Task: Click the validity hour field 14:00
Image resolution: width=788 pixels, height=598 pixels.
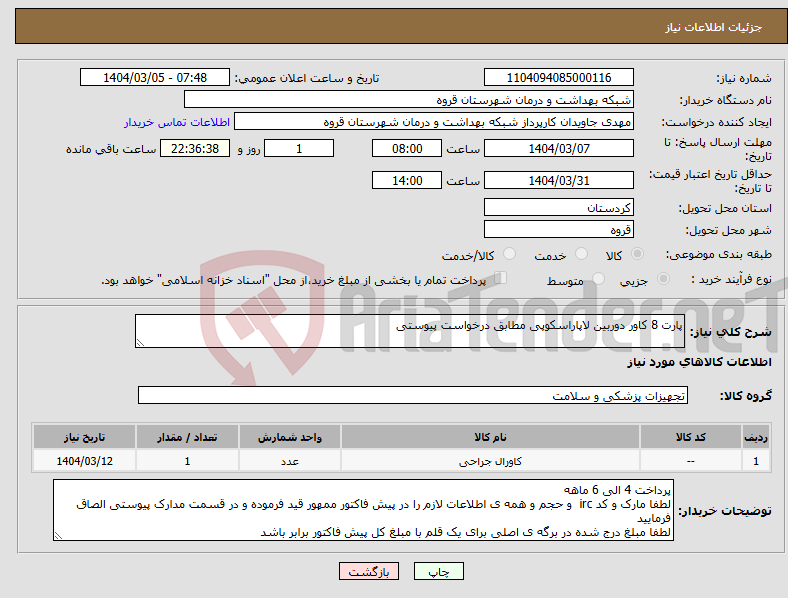Action: [407, 180]
